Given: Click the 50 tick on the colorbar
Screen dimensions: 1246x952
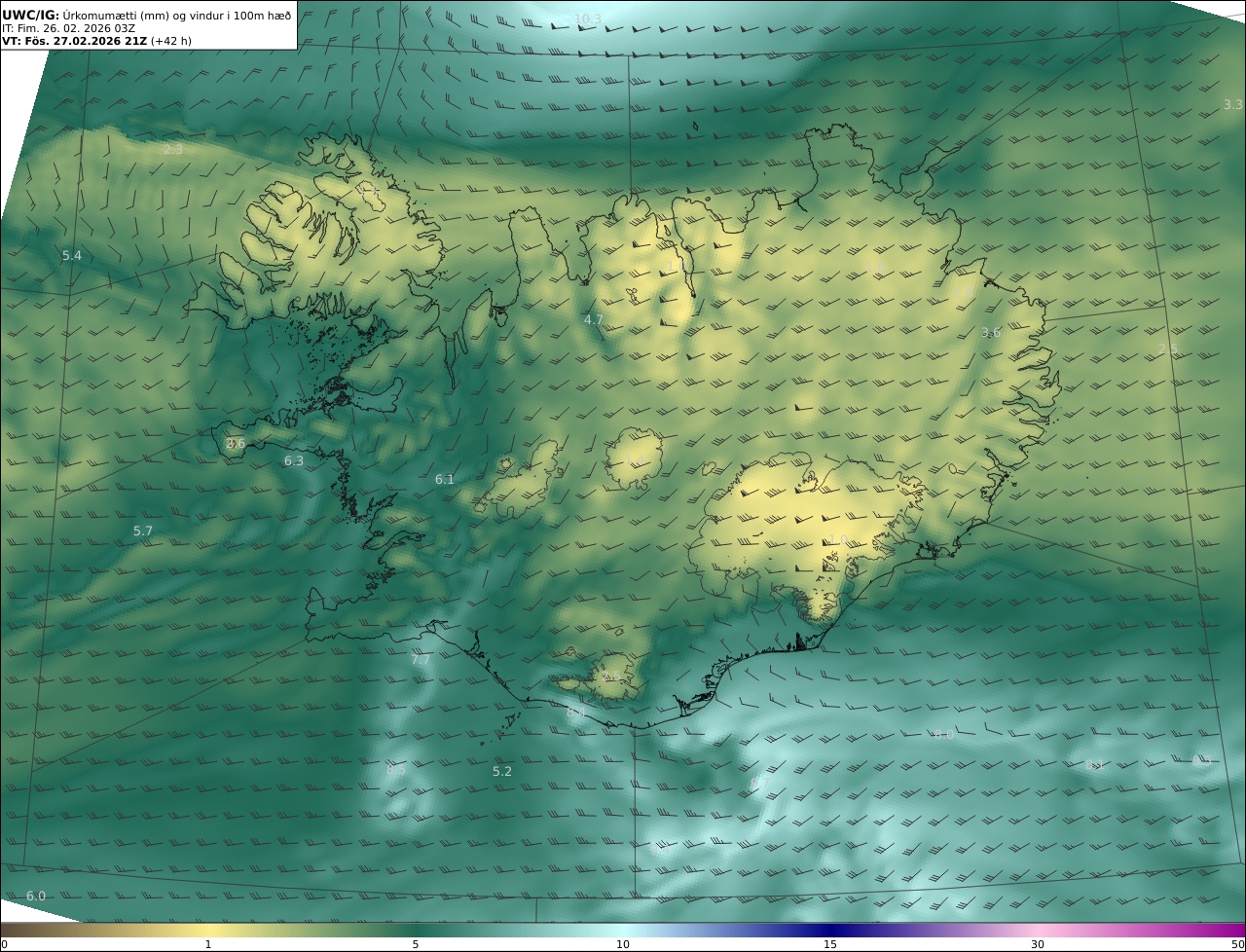Looking at the screenshot, I should coord(1237,944).
